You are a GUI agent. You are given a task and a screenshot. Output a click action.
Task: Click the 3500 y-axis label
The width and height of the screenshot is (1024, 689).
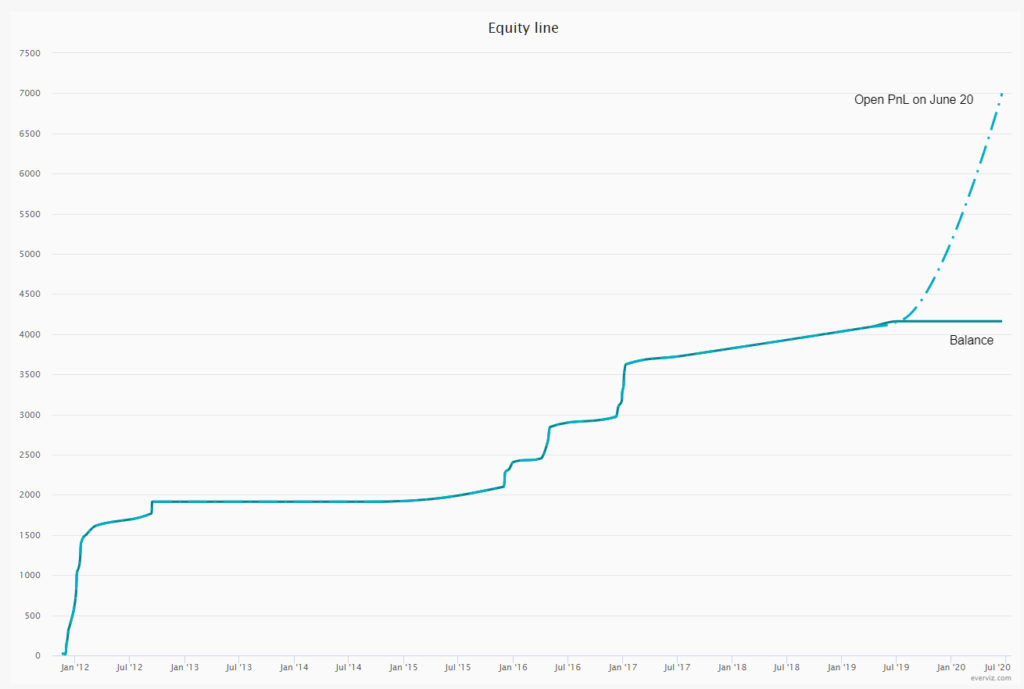(x=30, y=374)
